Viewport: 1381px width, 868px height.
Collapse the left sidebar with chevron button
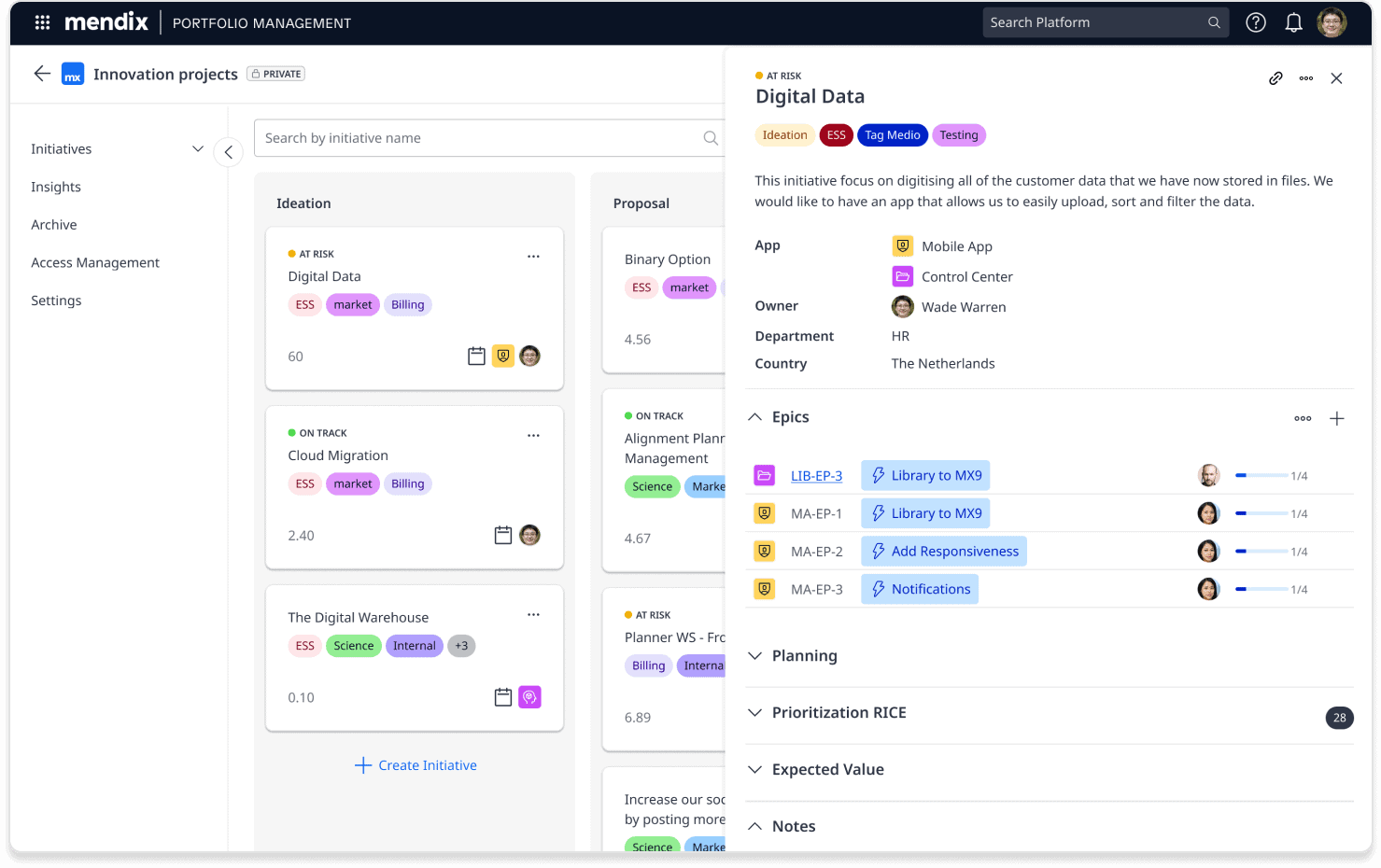229,152
